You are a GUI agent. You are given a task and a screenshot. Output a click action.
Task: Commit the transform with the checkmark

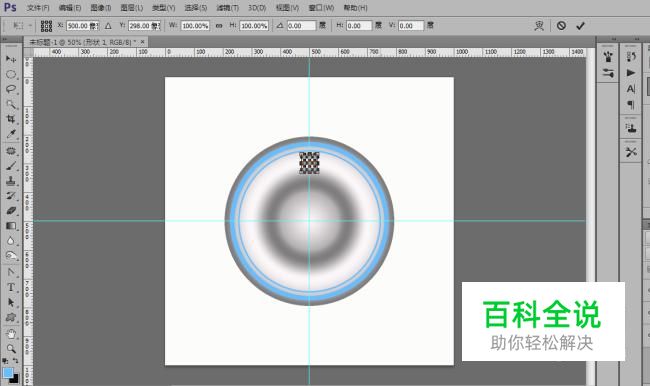(x=580, y=26)
